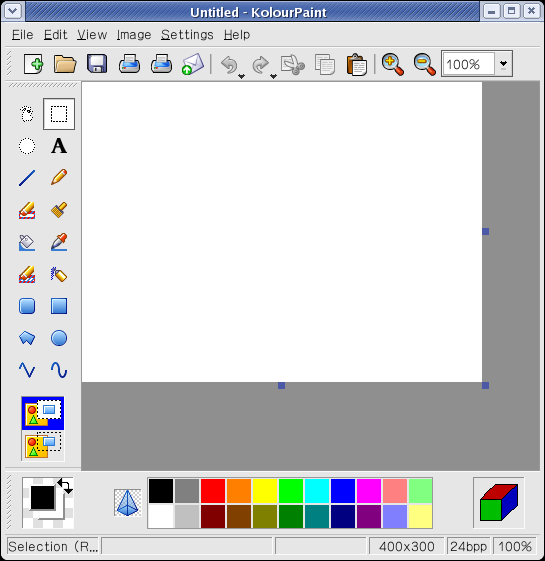Click the corner canvas resize handle
This screenshot has height=561, width=545.
pyautogui.click(x=485, y=385)
